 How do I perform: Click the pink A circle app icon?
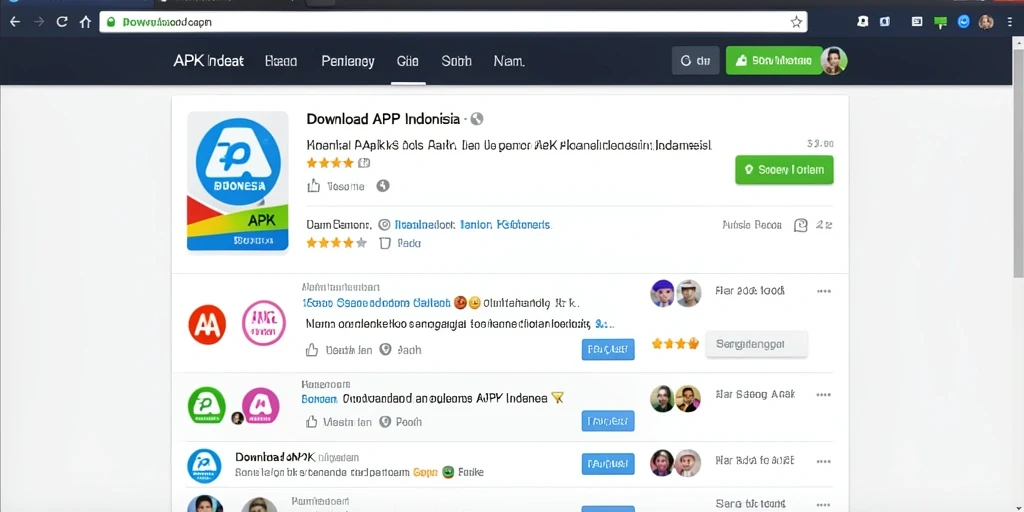pos(261,406)
